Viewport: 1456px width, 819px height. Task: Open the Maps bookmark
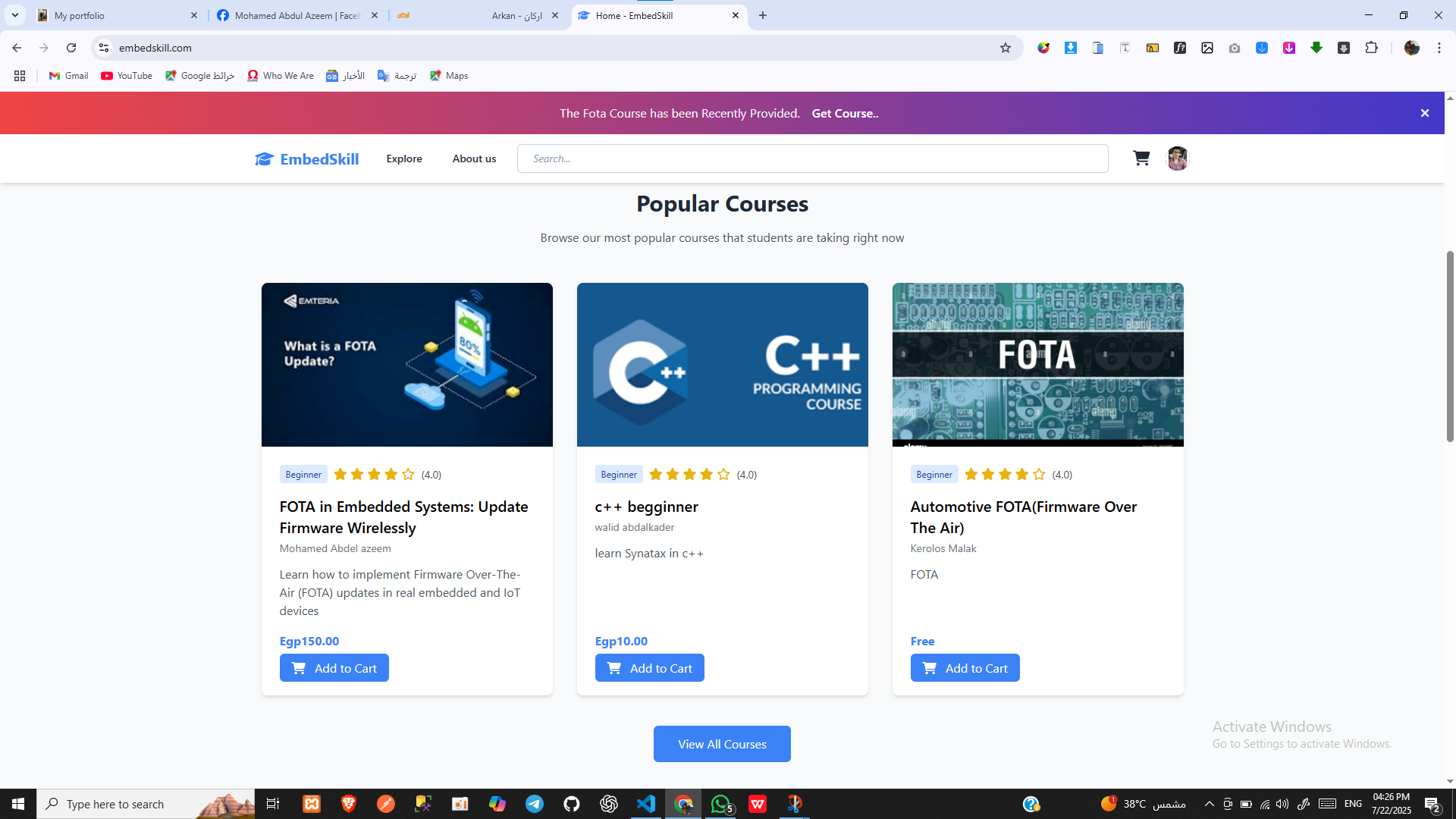click(449, 76)
